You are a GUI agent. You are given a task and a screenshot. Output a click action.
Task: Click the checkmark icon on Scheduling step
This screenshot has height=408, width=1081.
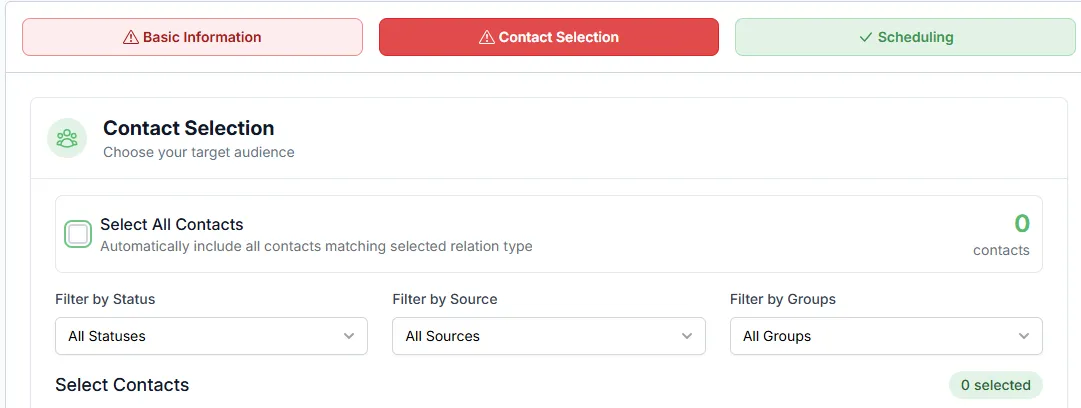[866, 37]
